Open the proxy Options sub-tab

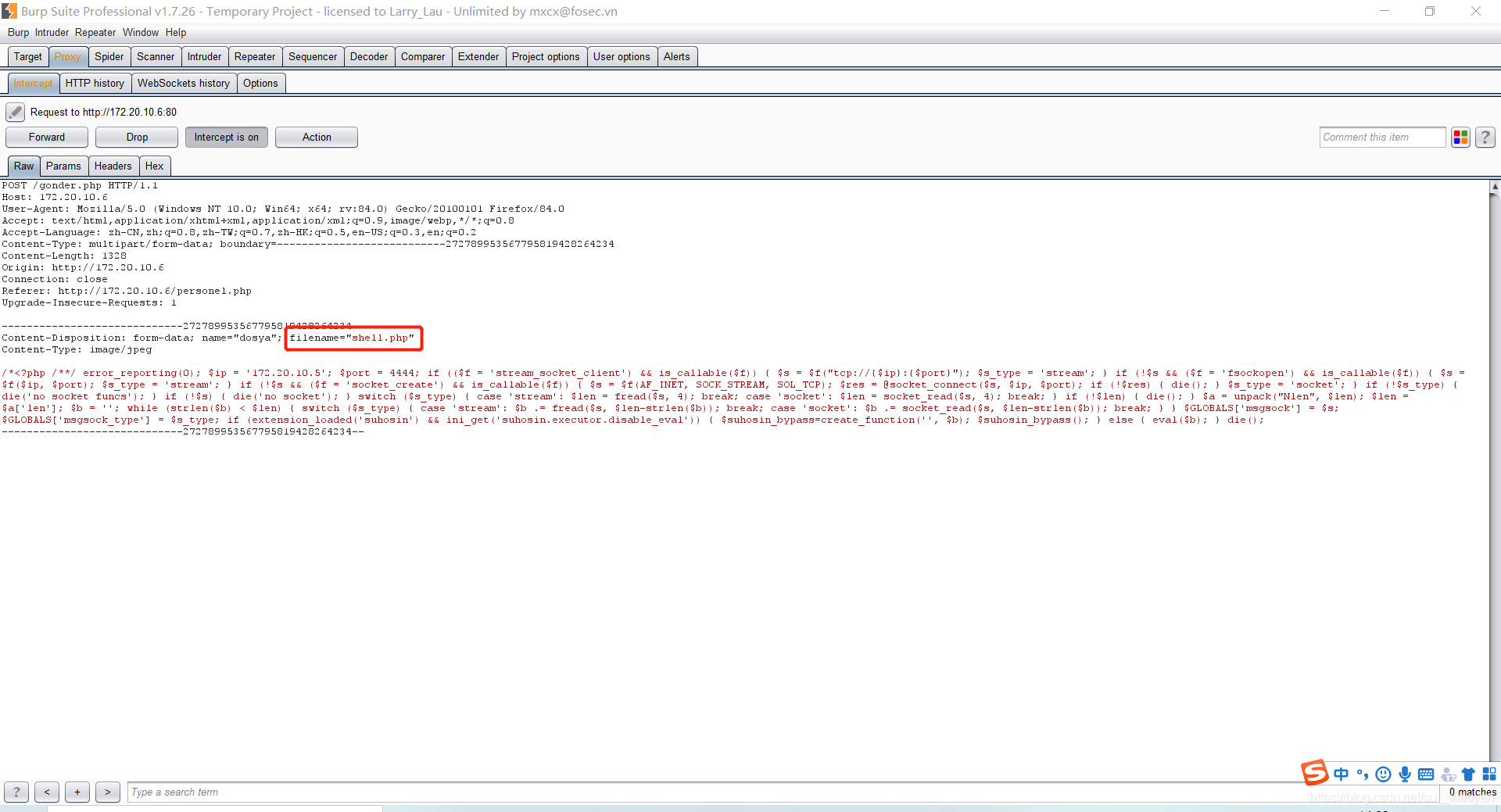(260, 83)
